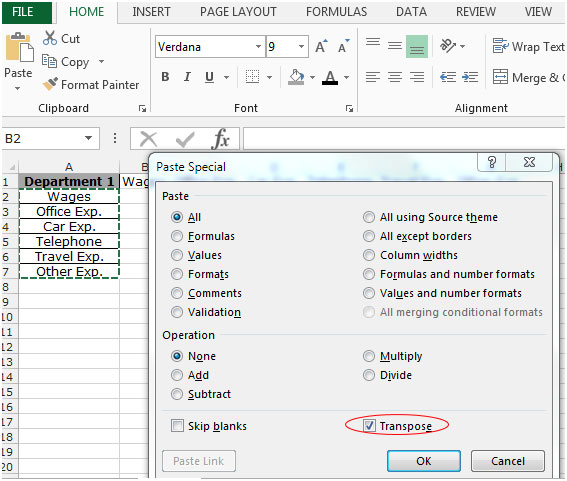Confirm Paste Special with OK
This screenshot has width=567, height=481.
tap(424, 461)
